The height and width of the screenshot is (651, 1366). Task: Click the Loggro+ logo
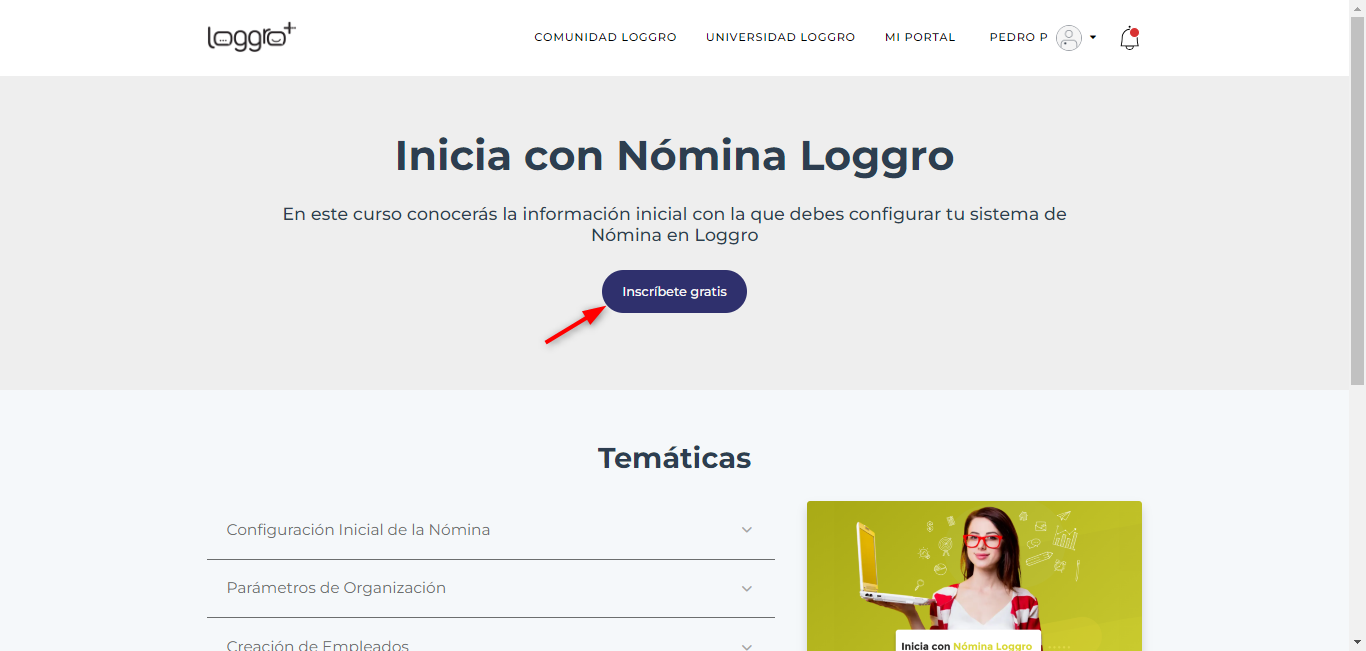pyautogui.click(x=251, y=37)
